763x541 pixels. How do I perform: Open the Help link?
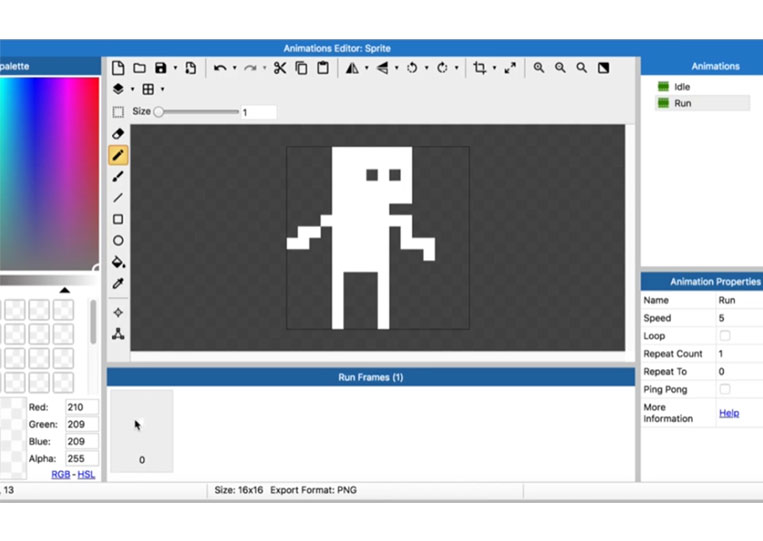(x=729, y=413)
